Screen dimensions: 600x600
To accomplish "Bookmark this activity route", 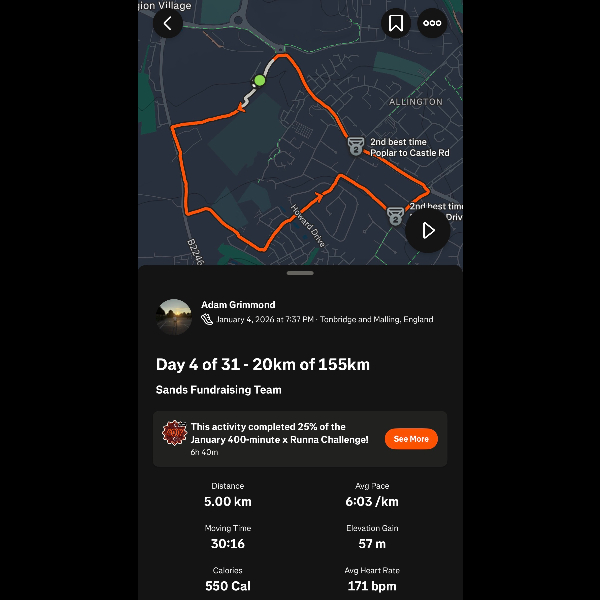I will [x=396, y=23].
